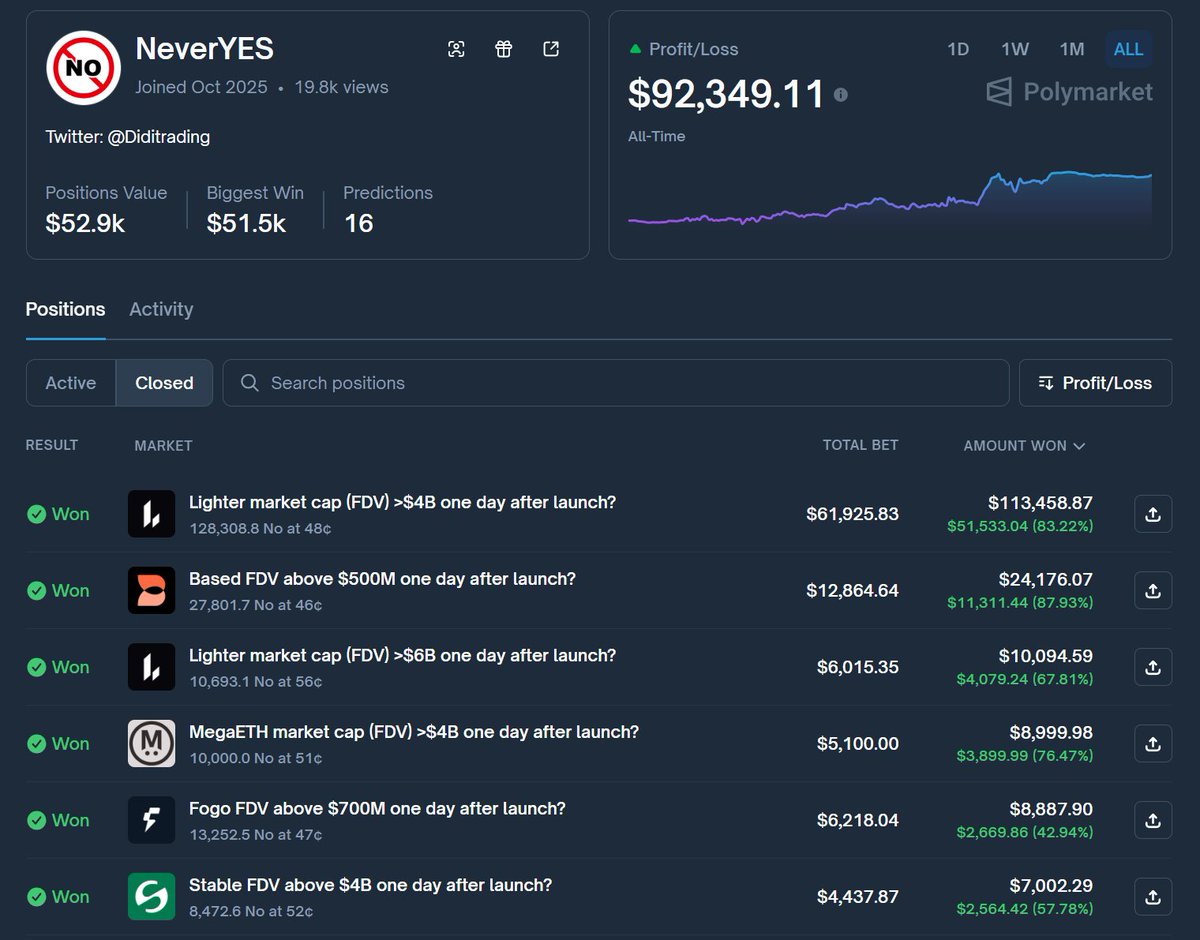Click the Positions Value $52.9k stat

click(x=106, y=209)
